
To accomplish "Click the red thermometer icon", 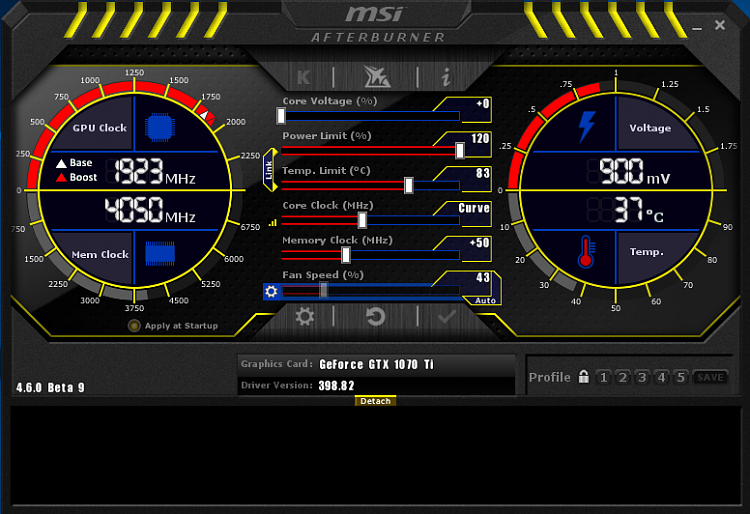I will coord(586,252).
